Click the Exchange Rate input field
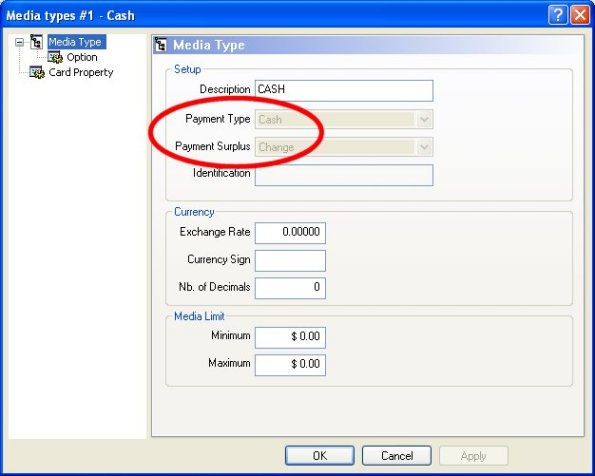The image size is (595, 476). tap(290, 233)
